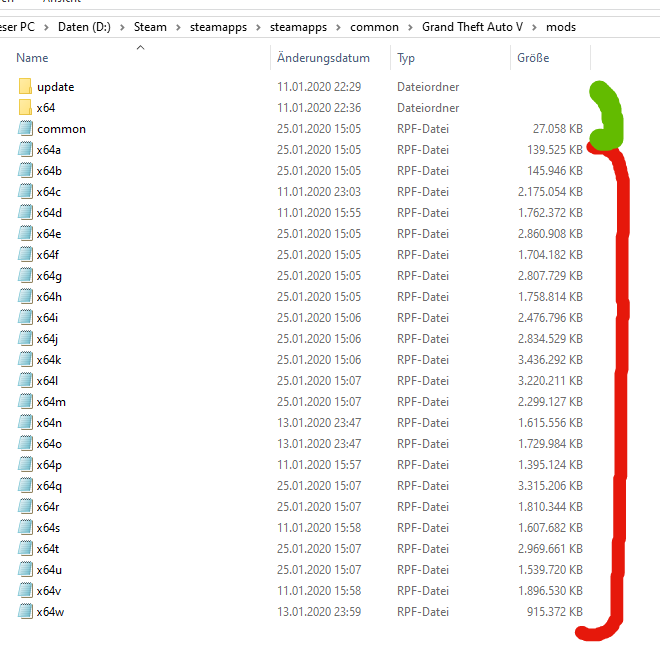The width and height of the screenshot is (660, 664).
Task: Expand the breadcrumb arrow after Daten (D:)
Action: click(x=122, y=28)
